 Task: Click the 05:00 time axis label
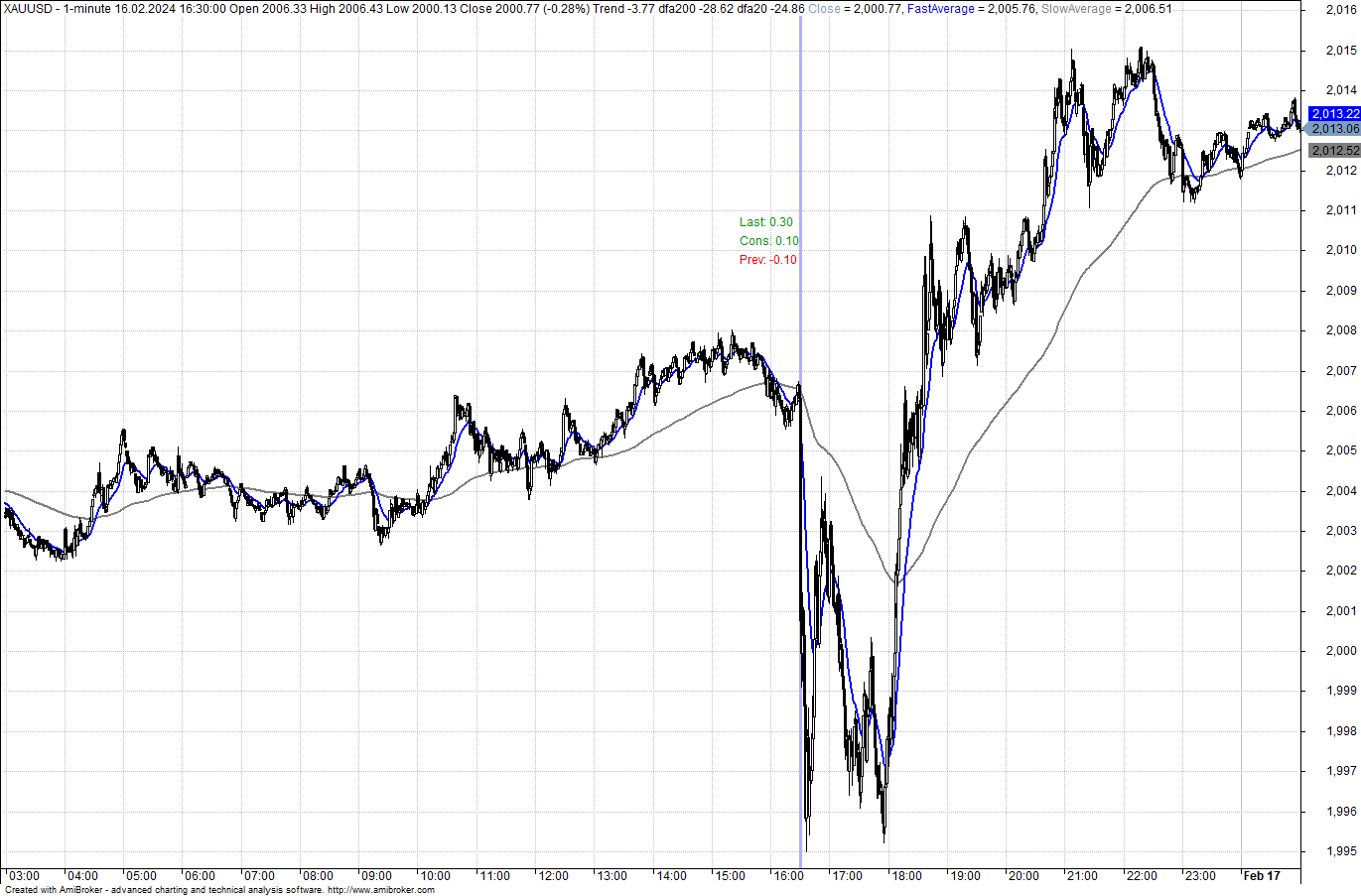[141, 876]
